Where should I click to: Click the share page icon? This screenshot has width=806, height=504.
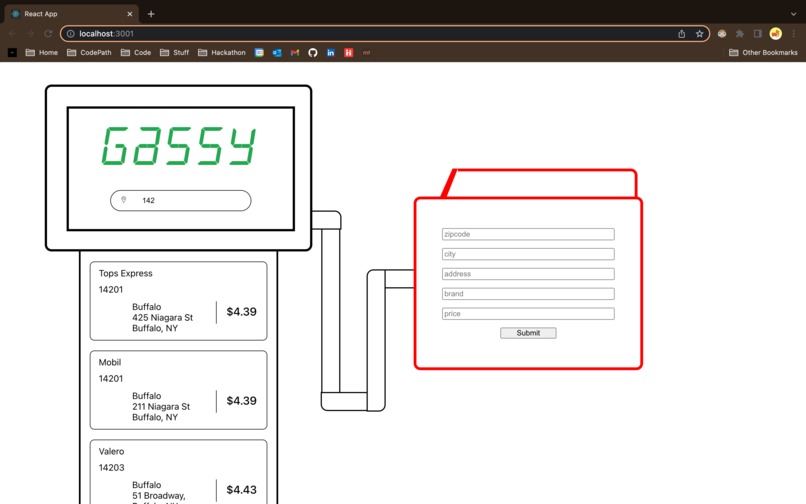point(682,33)
